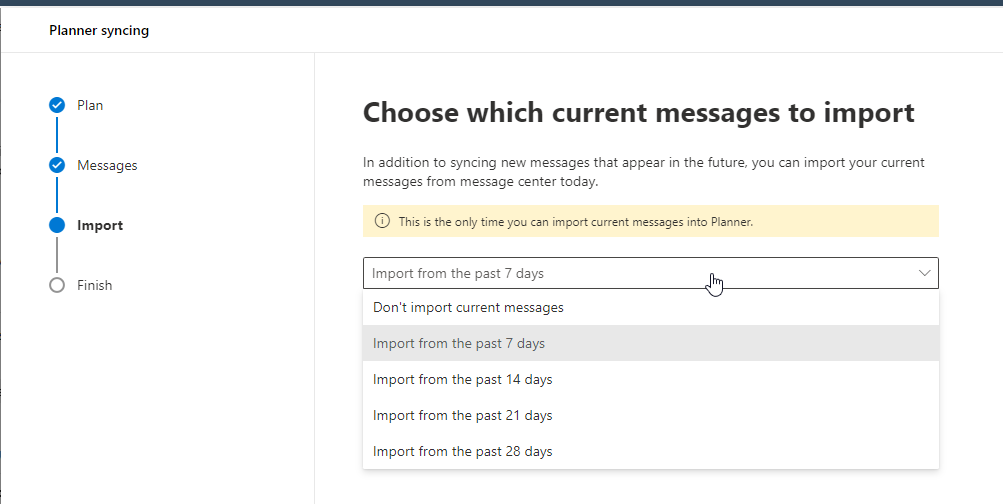Image resolution: width=1003 pixels, height=504 pixels.
Task: Collapse the dropdown using the chevron arrow
Action: pyautogui.click(x=924, y=273)
